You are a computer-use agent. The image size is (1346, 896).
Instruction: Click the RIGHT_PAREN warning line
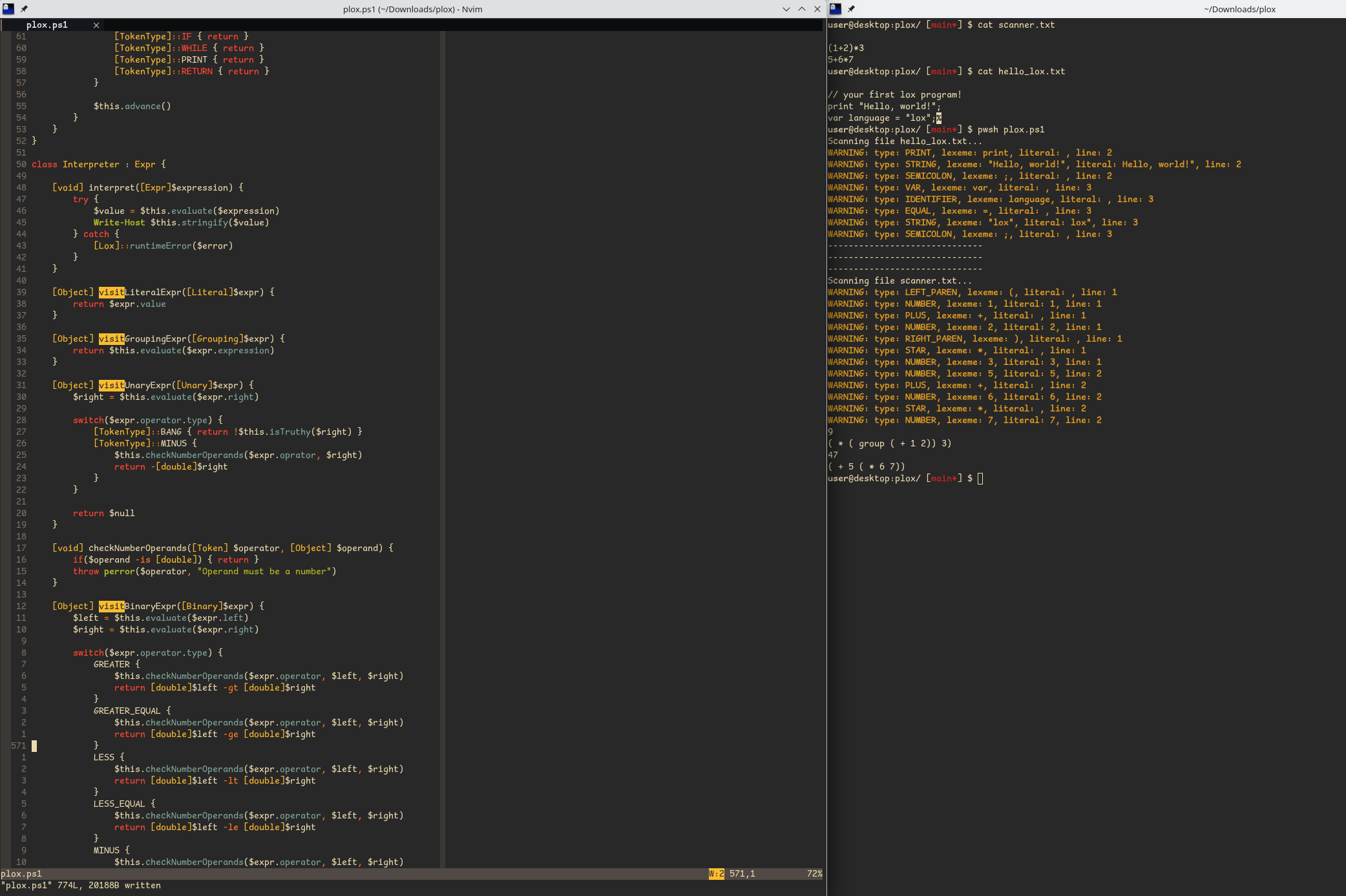click(x=975, y=339)
